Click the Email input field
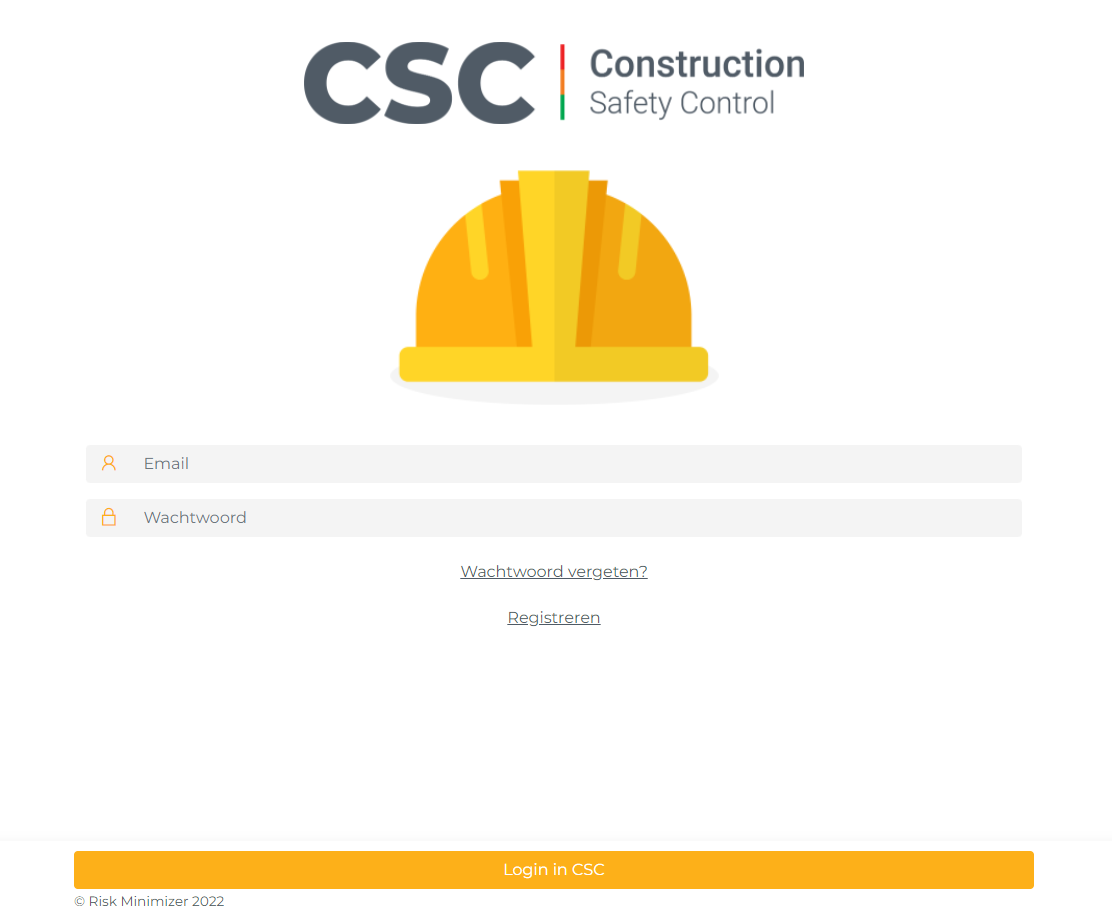The width and height of the screenshot is (1112, 917). [553, 464]
